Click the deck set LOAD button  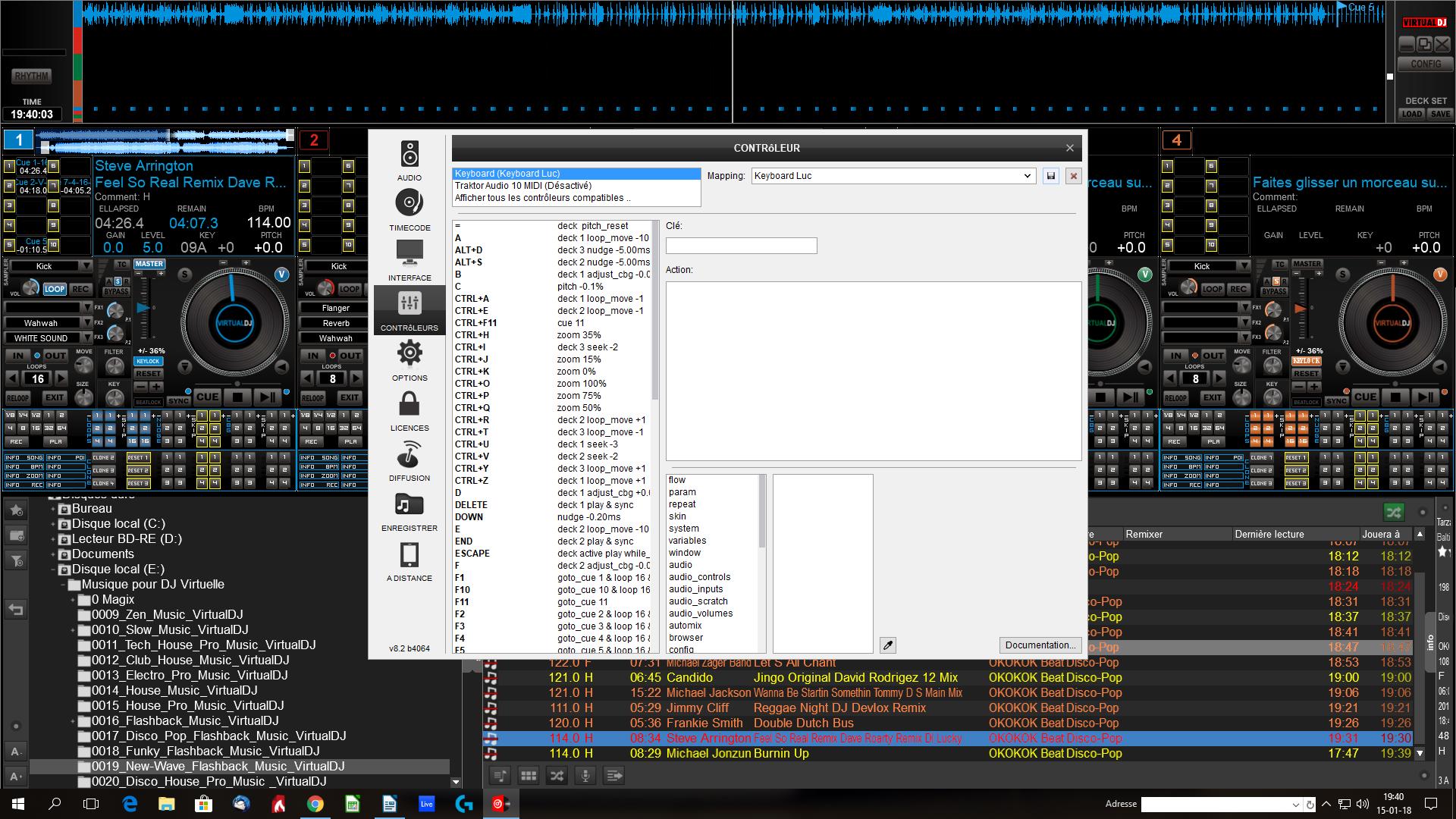[x=1412, y=114]
